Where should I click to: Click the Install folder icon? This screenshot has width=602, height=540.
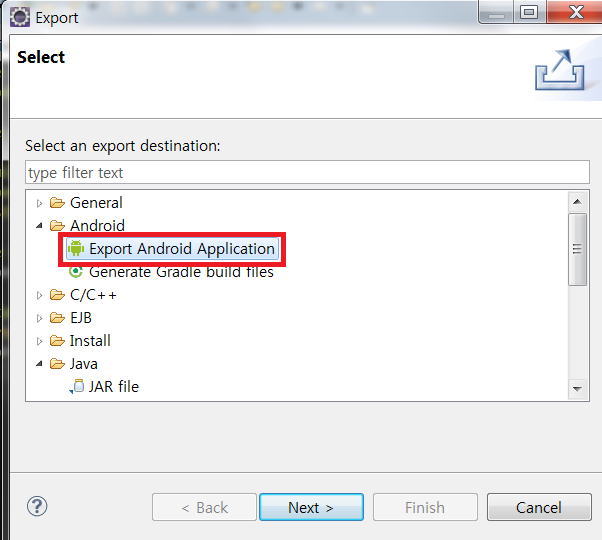pyautogui.click(x=57, y=341)
